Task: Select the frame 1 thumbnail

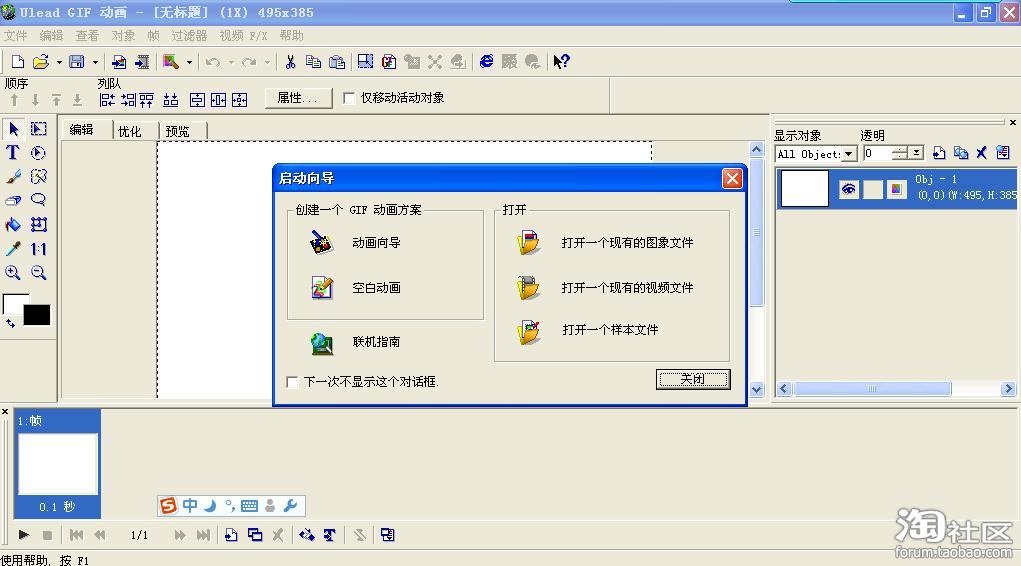Action: coord(58,464)
